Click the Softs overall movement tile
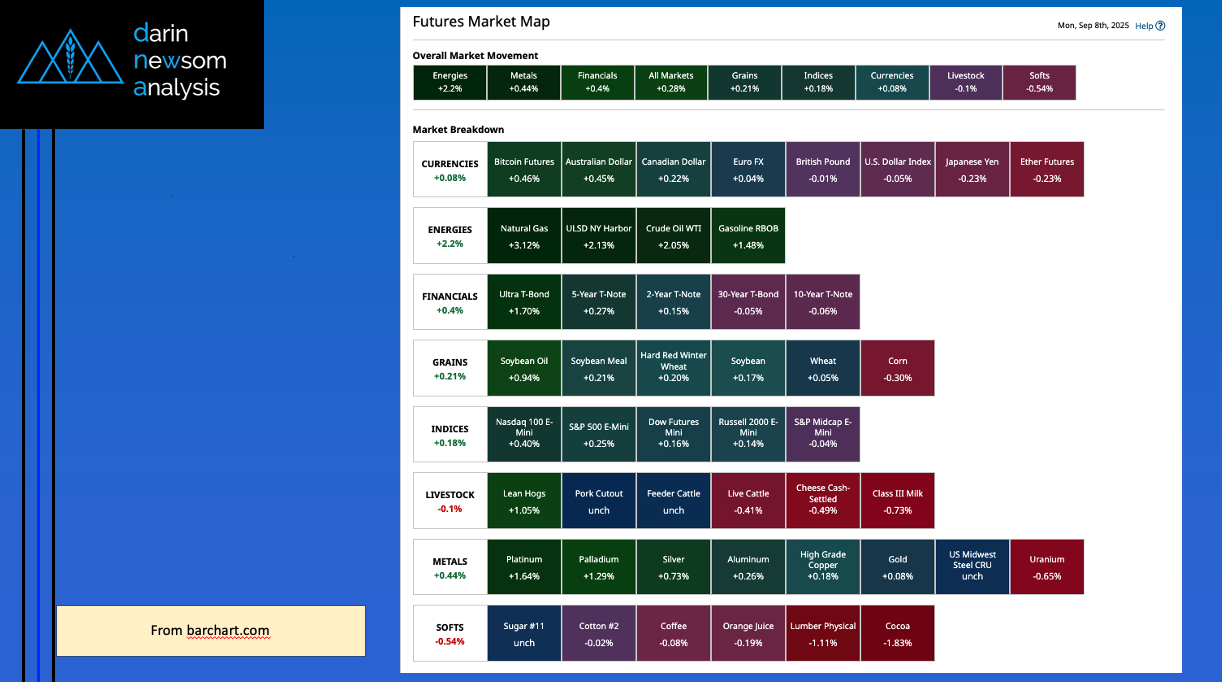 coord(1039,83)
